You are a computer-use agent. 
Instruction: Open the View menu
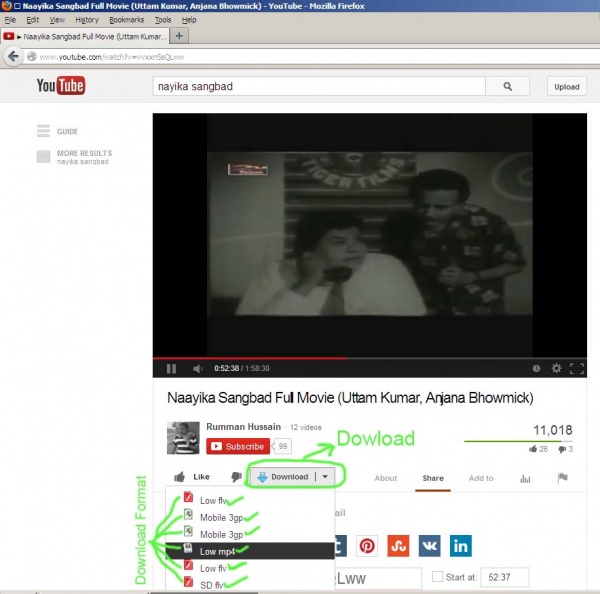(x=57, y=20)
